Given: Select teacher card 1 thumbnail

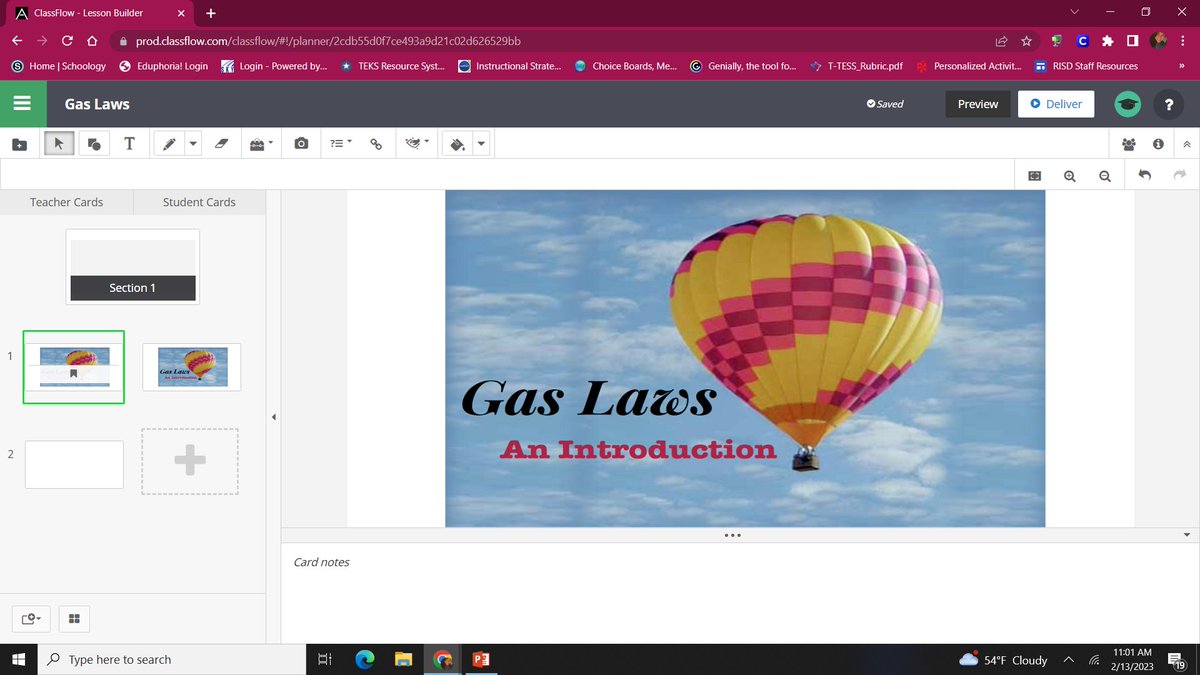Looking at the screenshot, I should click(x=74, y=367).
